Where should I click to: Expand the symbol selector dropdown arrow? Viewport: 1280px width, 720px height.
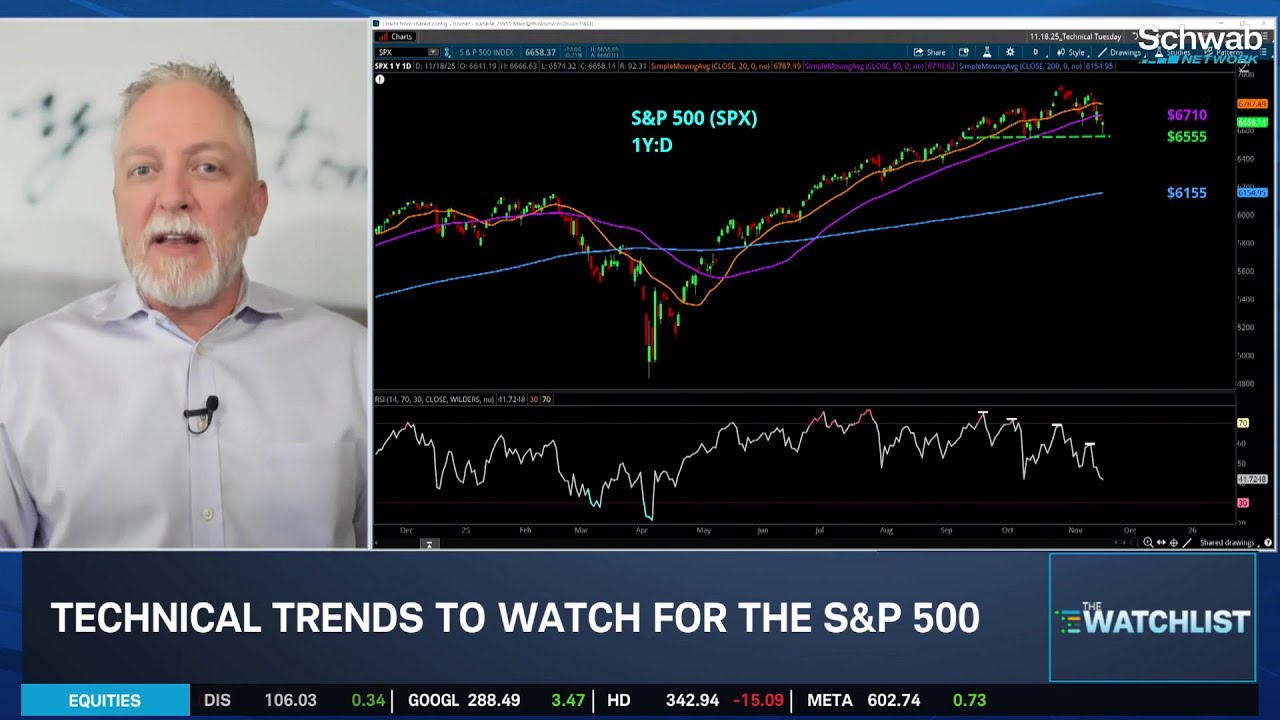pyautogui.click(x=433, y=52)
